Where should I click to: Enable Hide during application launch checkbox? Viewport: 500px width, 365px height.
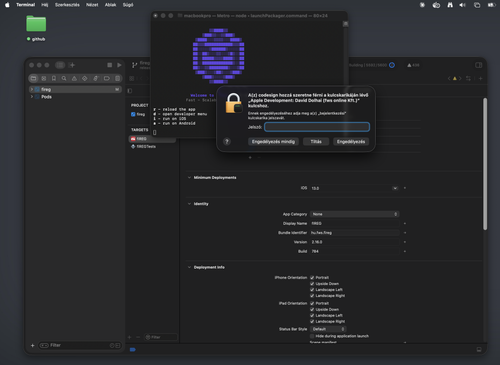click(312, 336)
